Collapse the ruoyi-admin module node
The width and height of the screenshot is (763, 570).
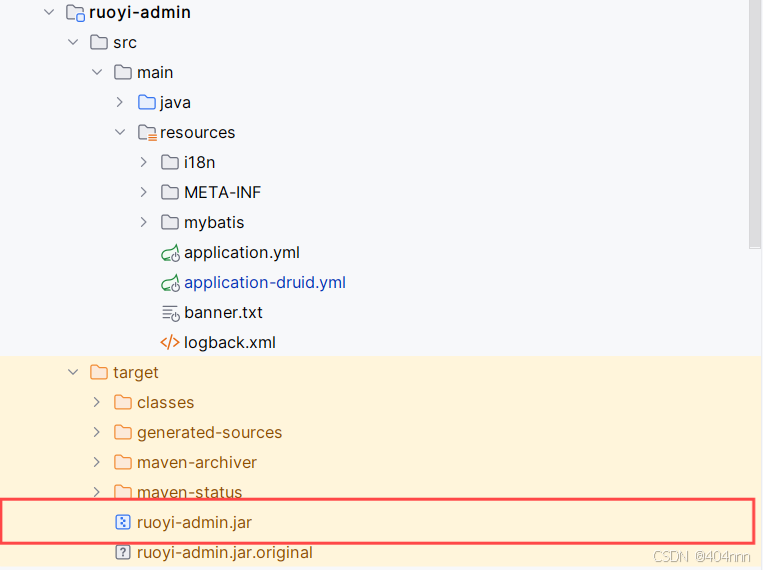click(x=49, y=12)
